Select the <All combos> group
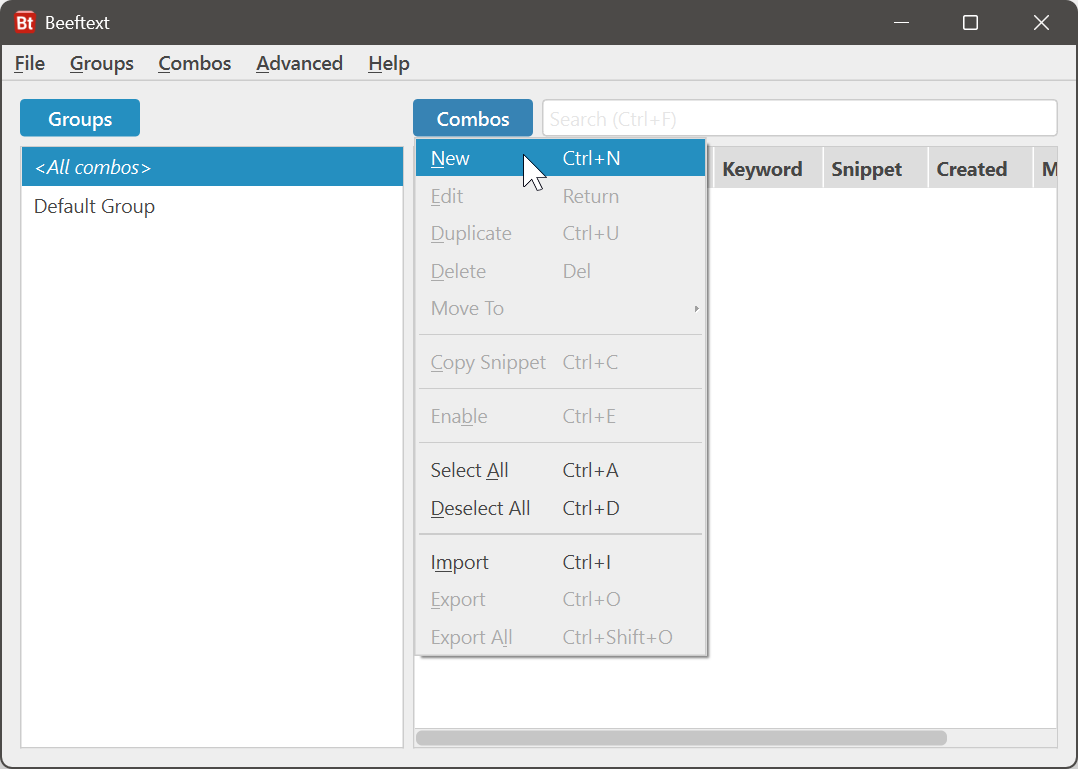1078x769 pixels. point(212,167)
